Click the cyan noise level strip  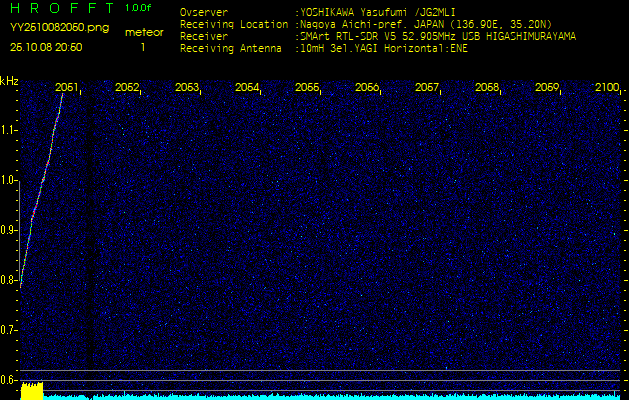(x=330, y=396)
